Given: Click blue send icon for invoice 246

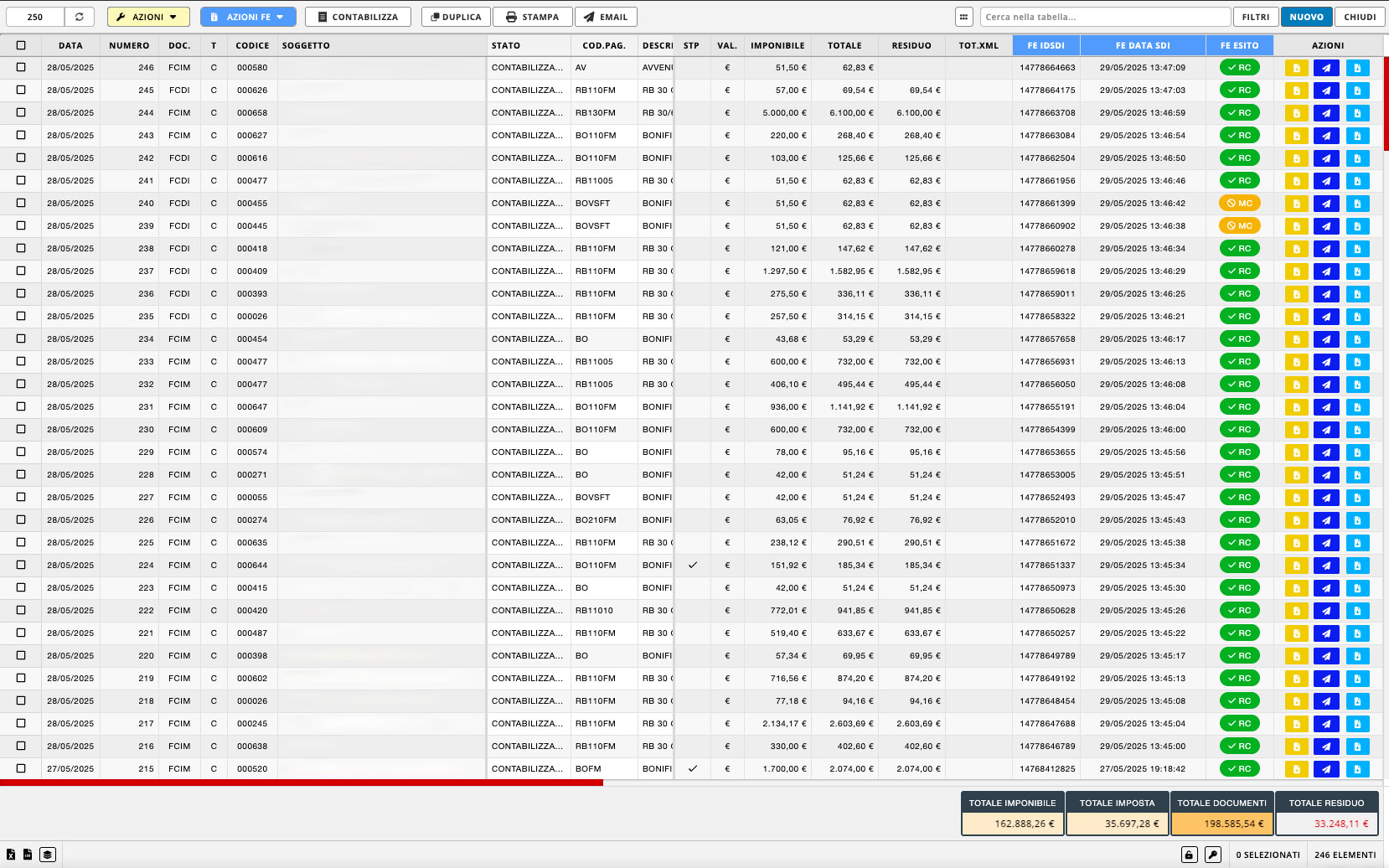Looking at the screenshot, I should 1326,68.
